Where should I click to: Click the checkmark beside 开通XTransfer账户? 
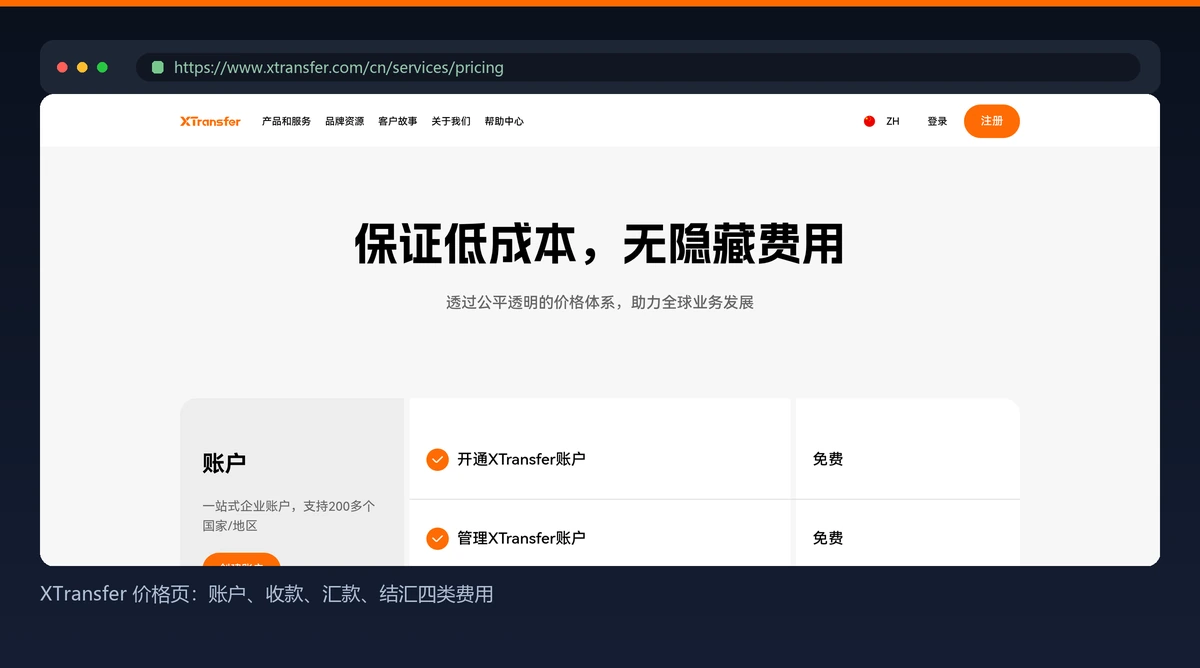[437, 459]
